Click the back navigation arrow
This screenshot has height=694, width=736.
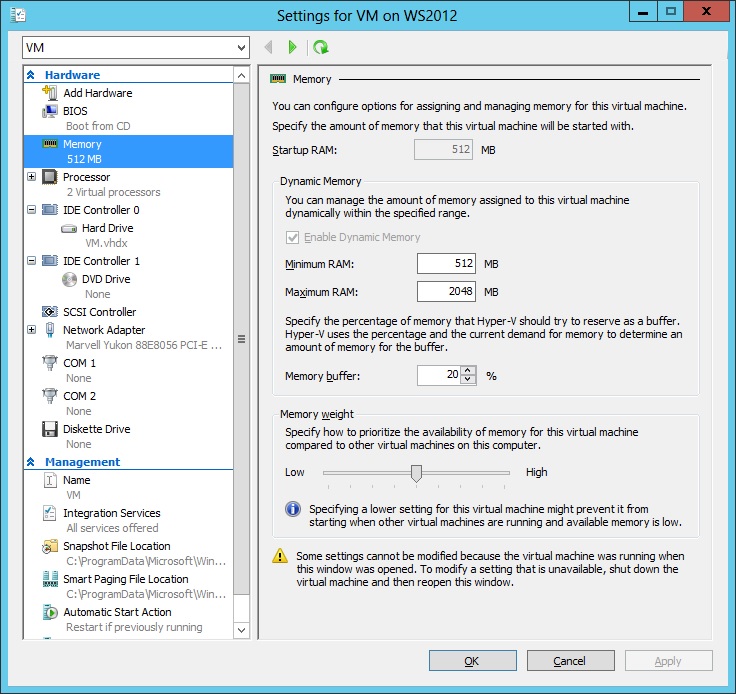click(x=268, y=47)
